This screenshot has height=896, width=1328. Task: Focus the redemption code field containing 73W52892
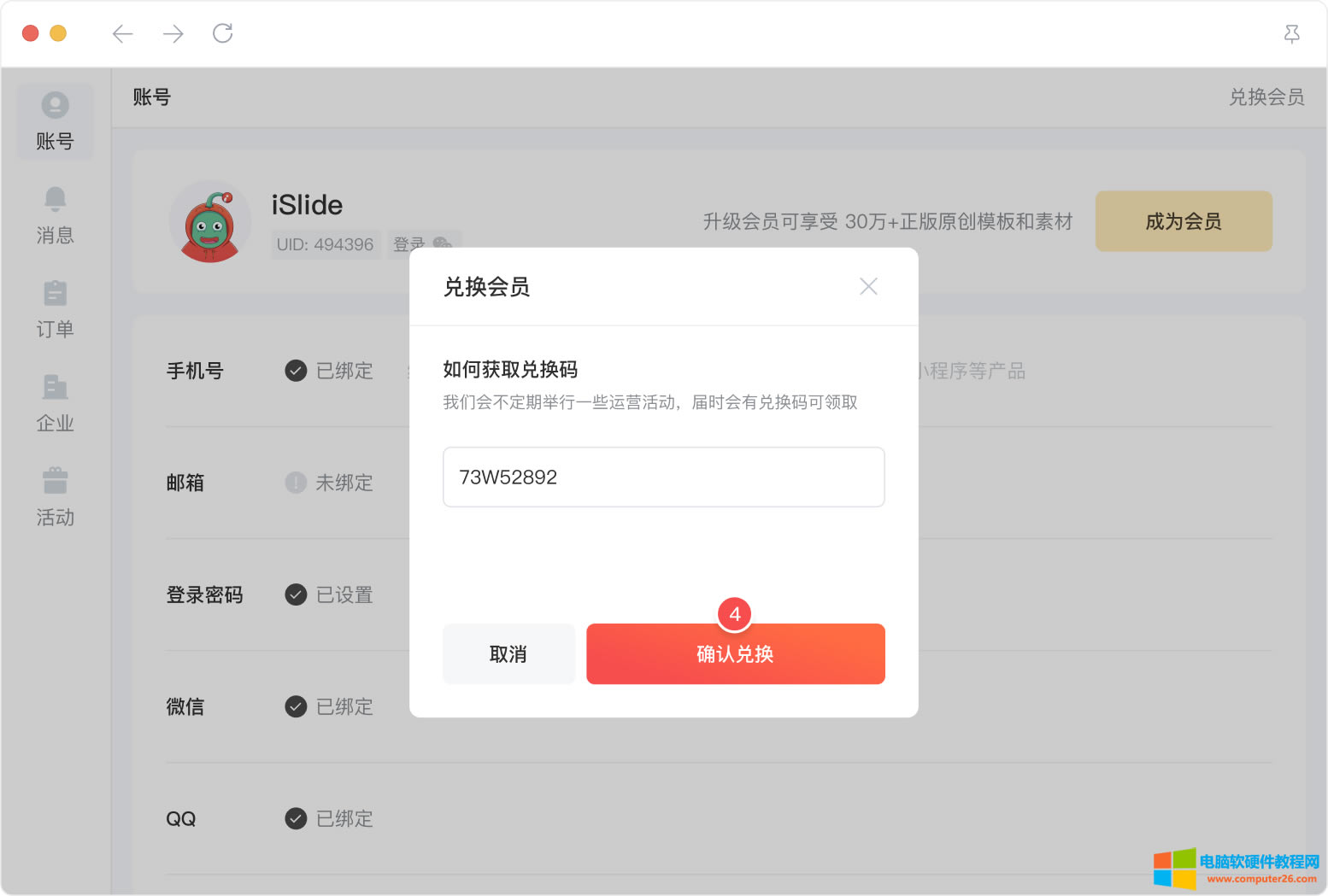(664, 477)
